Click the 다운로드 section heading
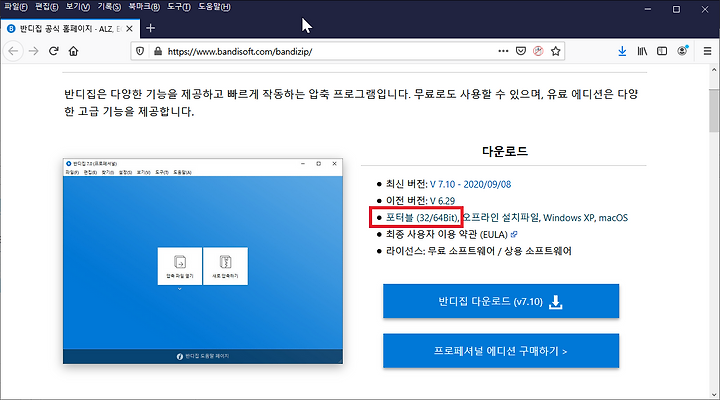Image resolution: width=720 pixels, height=400 pixels. 505,151
